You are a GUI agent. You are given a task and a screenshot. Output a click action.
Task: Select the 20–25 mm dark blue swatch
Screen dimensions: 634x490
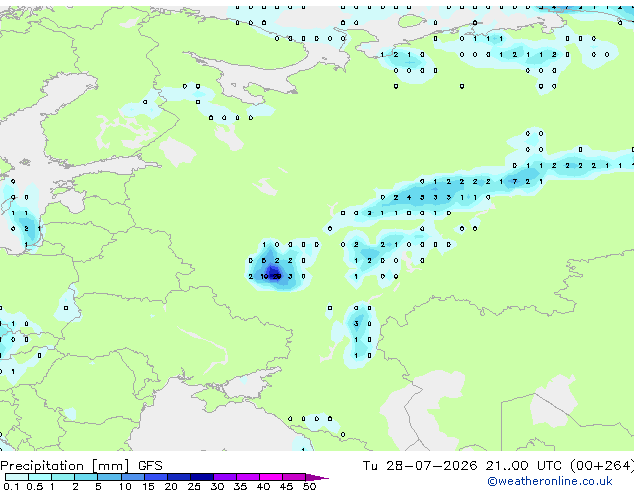coord(178,477)
